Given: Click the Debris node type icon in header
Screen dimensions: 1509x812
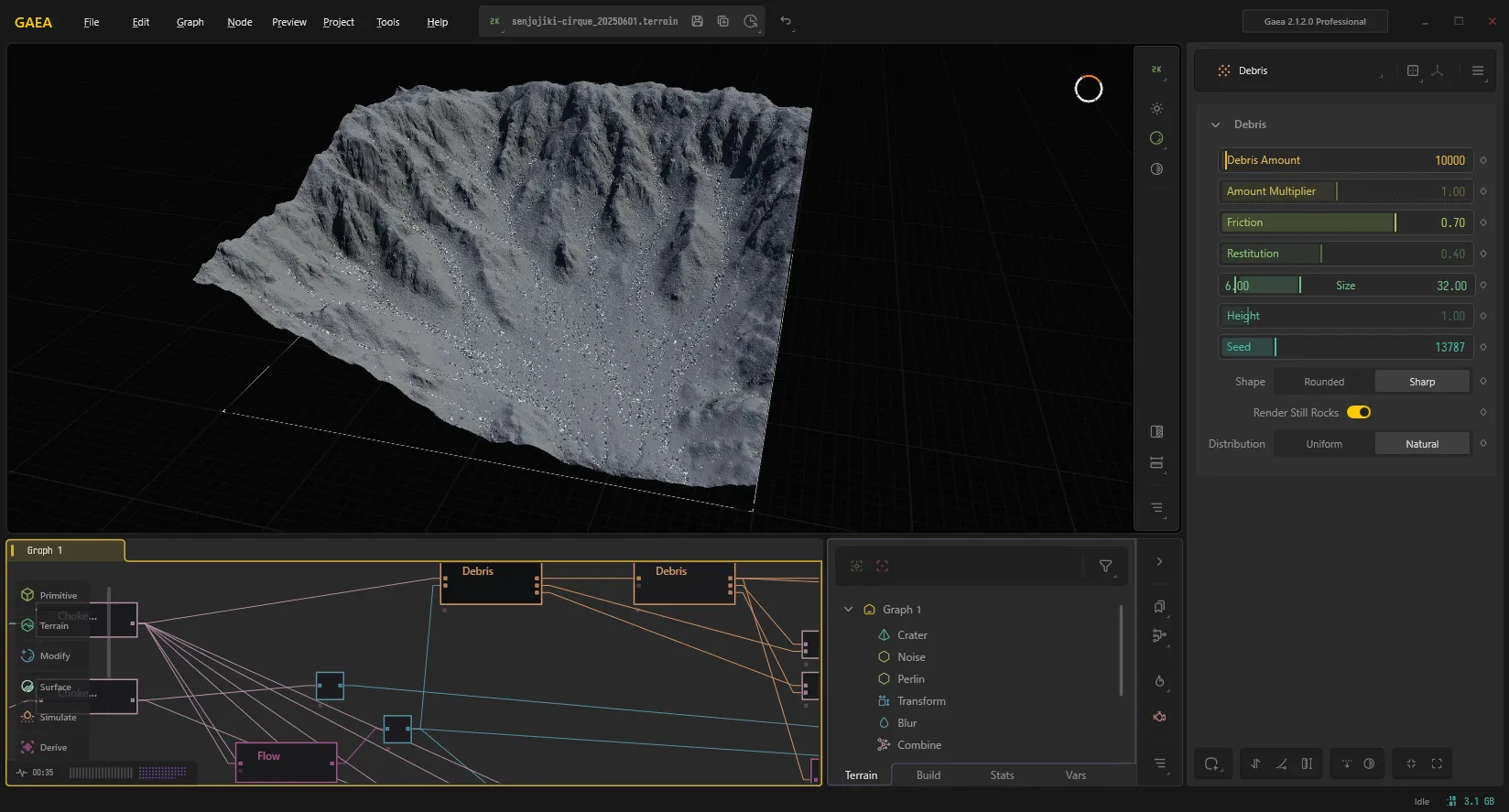Looking at the screenshot, I should pyautogui.click(x=1223, y=70).
